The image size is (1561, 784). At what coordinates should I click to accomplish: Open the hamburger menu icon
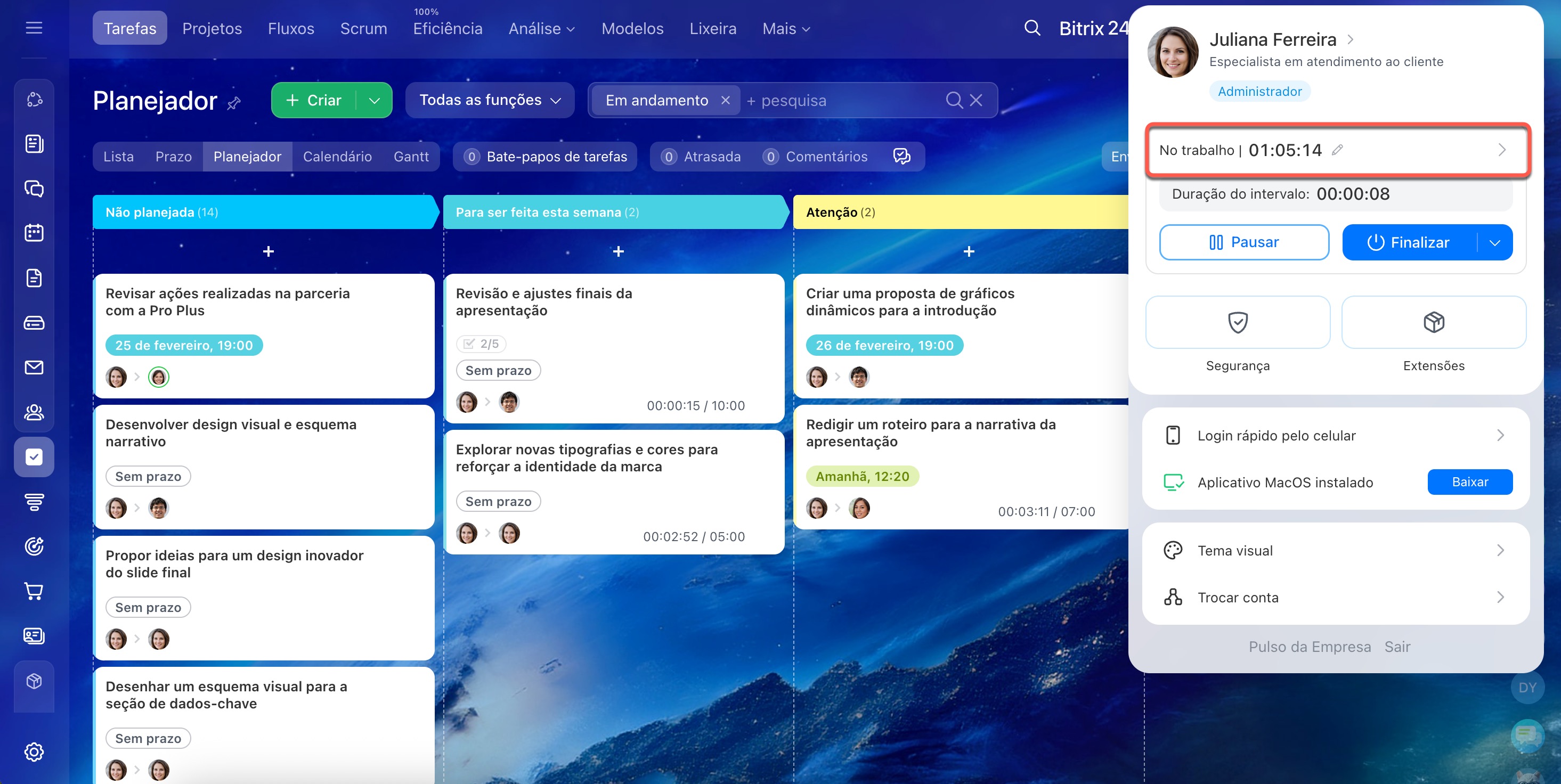click(x=34, y=28)
